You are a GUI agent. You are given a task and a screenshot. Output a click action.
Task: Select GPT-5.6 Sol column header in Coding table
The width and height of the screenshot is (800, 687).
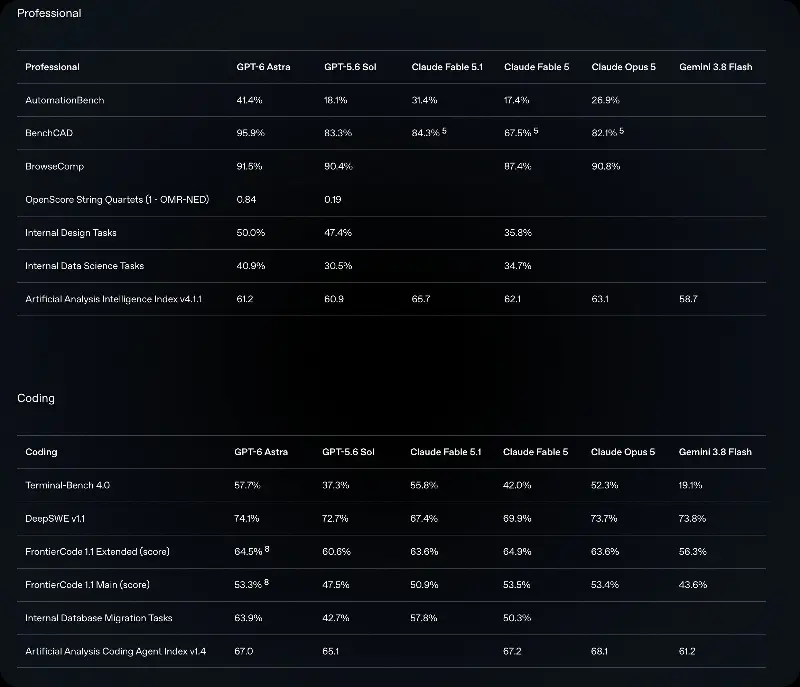(x=348, y=452)
